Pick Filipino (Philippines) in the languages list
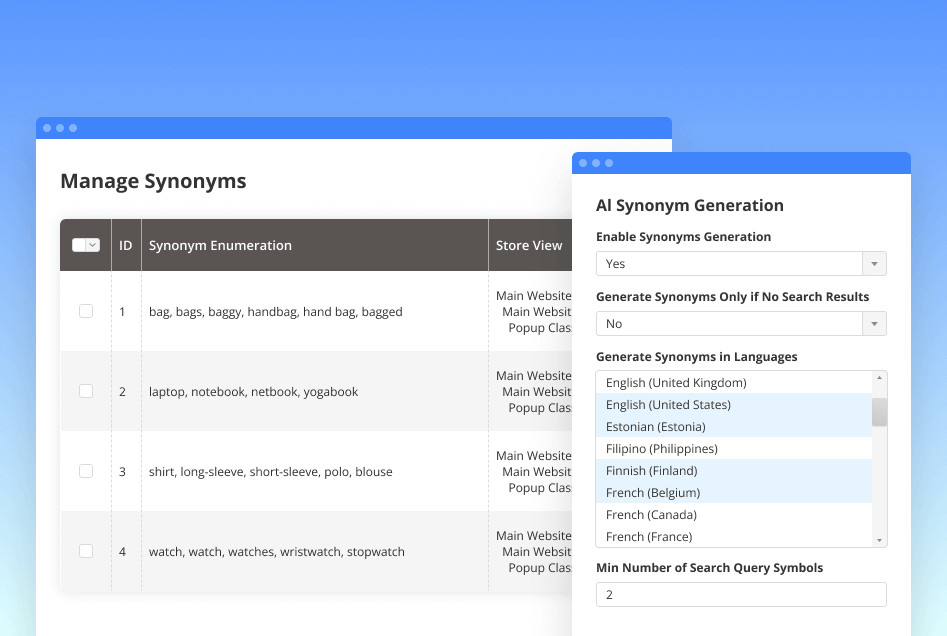947x636 pixels. 661,449
